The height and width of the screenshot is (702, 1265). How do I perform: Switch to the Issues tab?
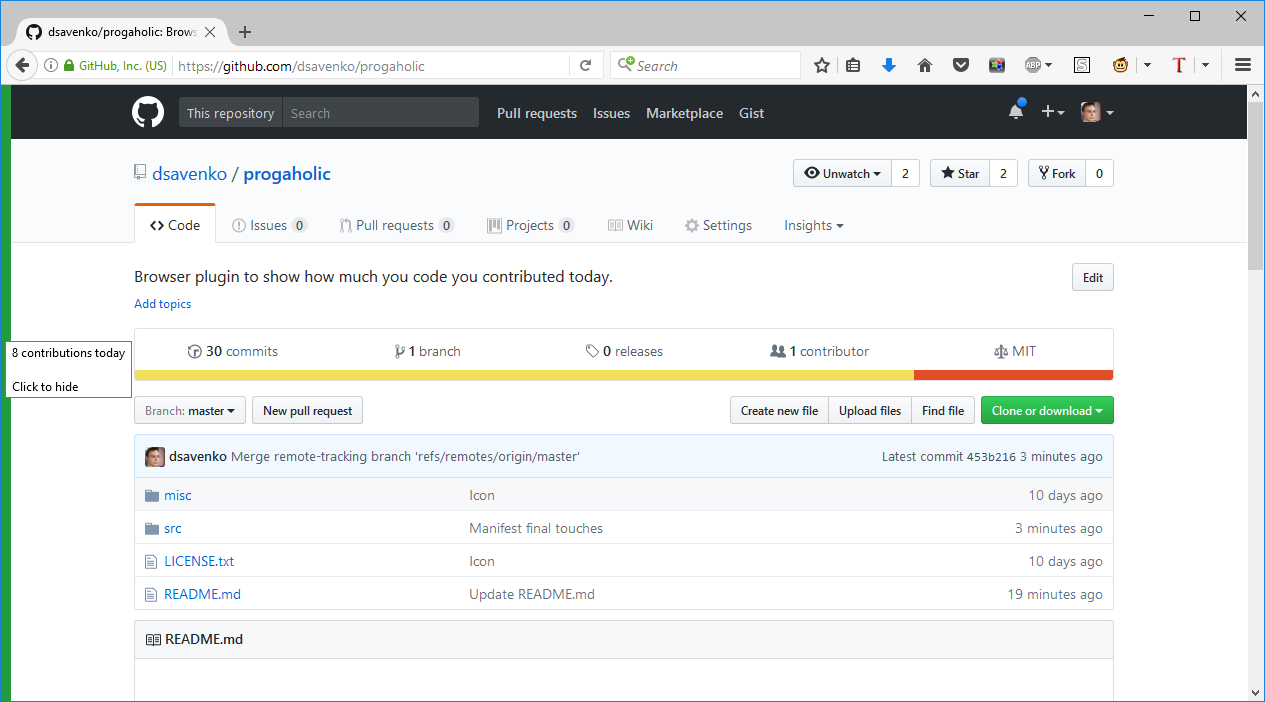click(270, 226)
